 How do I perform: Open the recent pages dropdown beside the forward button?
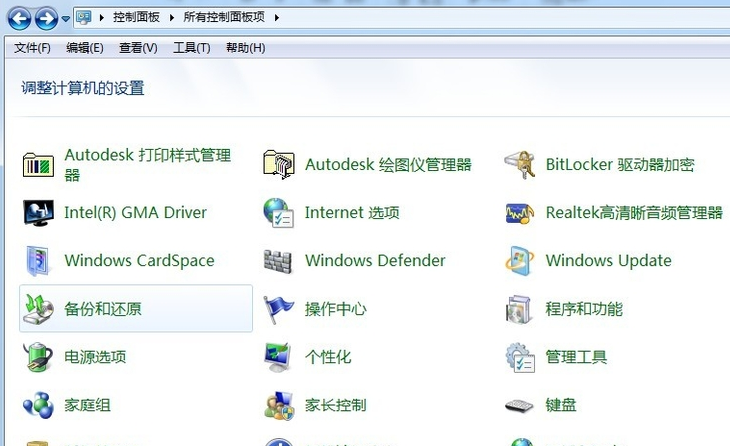(x=66, y=19)
